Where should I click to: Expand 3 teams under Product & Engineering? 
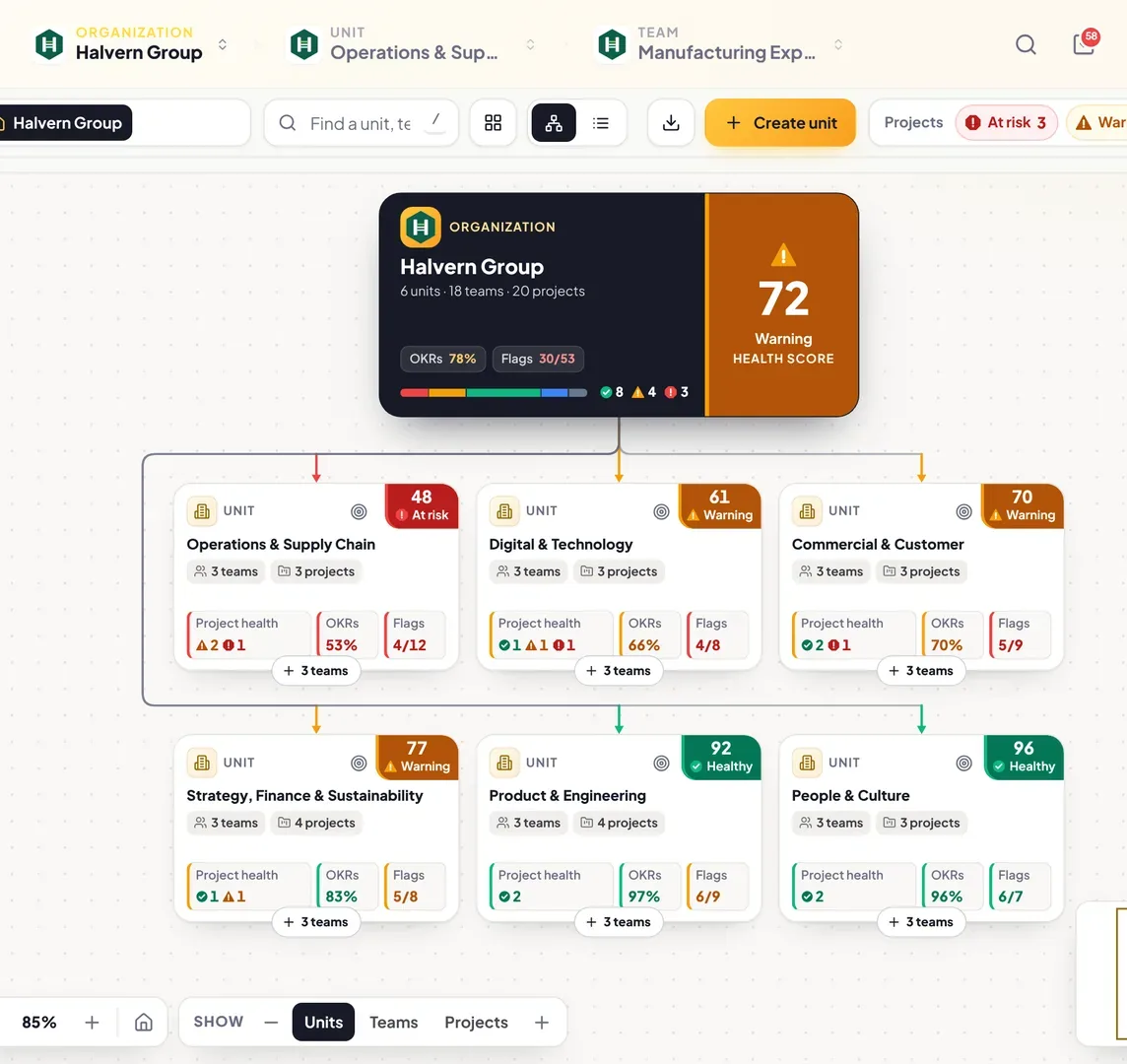point(619,922)
